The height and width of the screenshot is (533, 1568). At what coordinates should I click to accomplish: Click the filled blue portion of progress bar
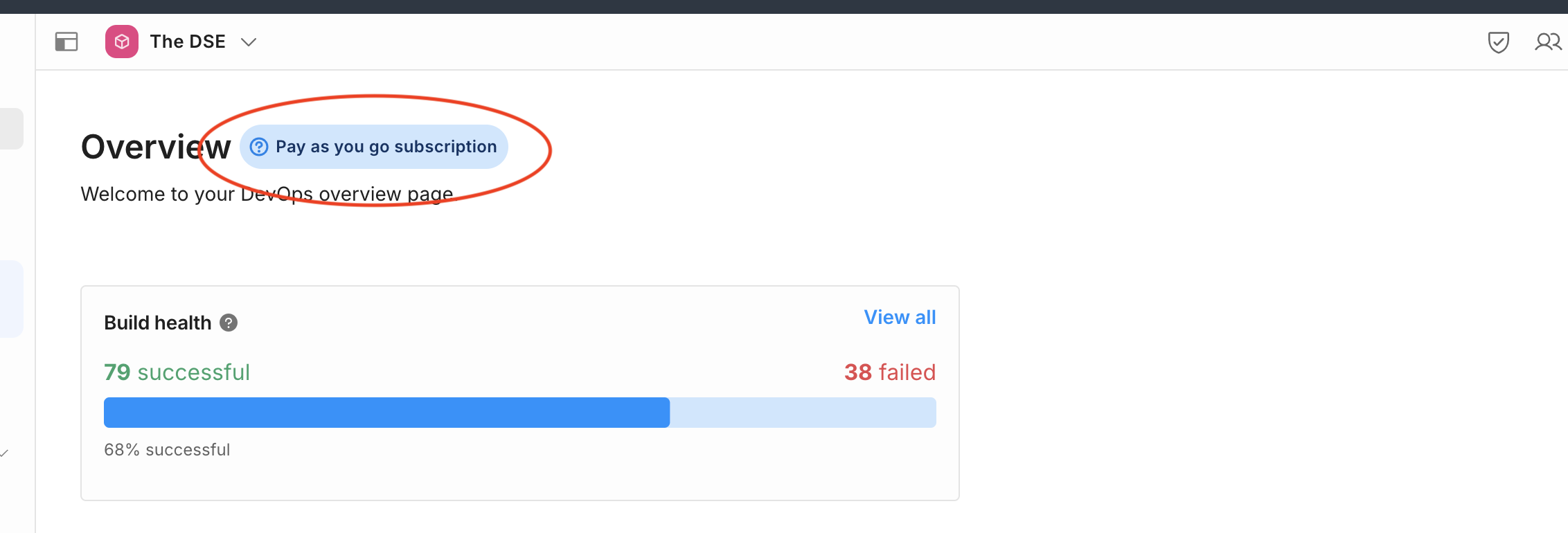point(386,413)
